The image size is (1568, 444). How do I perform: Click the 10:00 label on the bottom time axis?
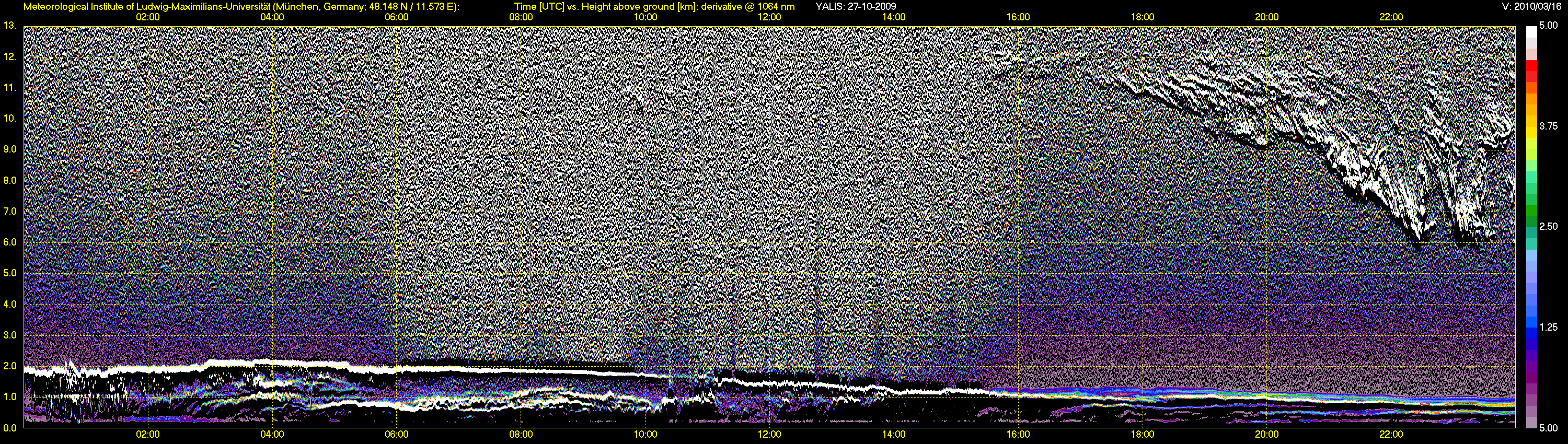[x=645, y=434]
